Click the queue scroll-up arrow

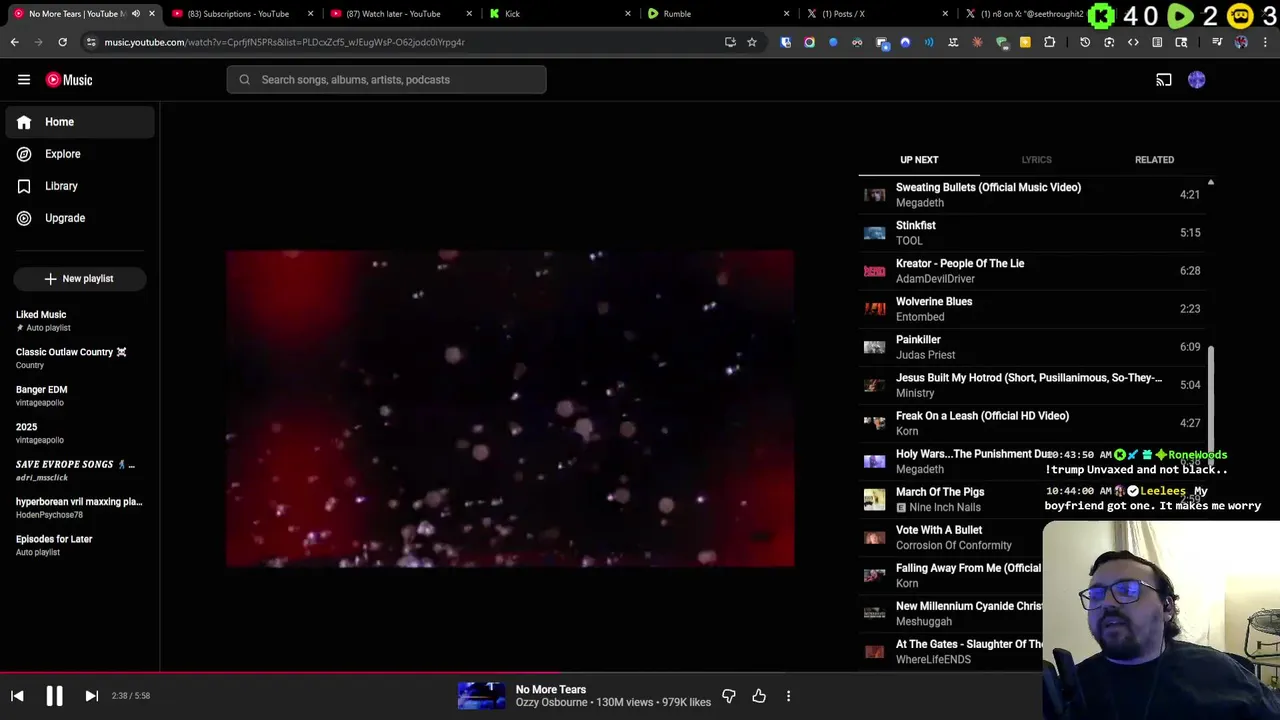[1211, 183]
